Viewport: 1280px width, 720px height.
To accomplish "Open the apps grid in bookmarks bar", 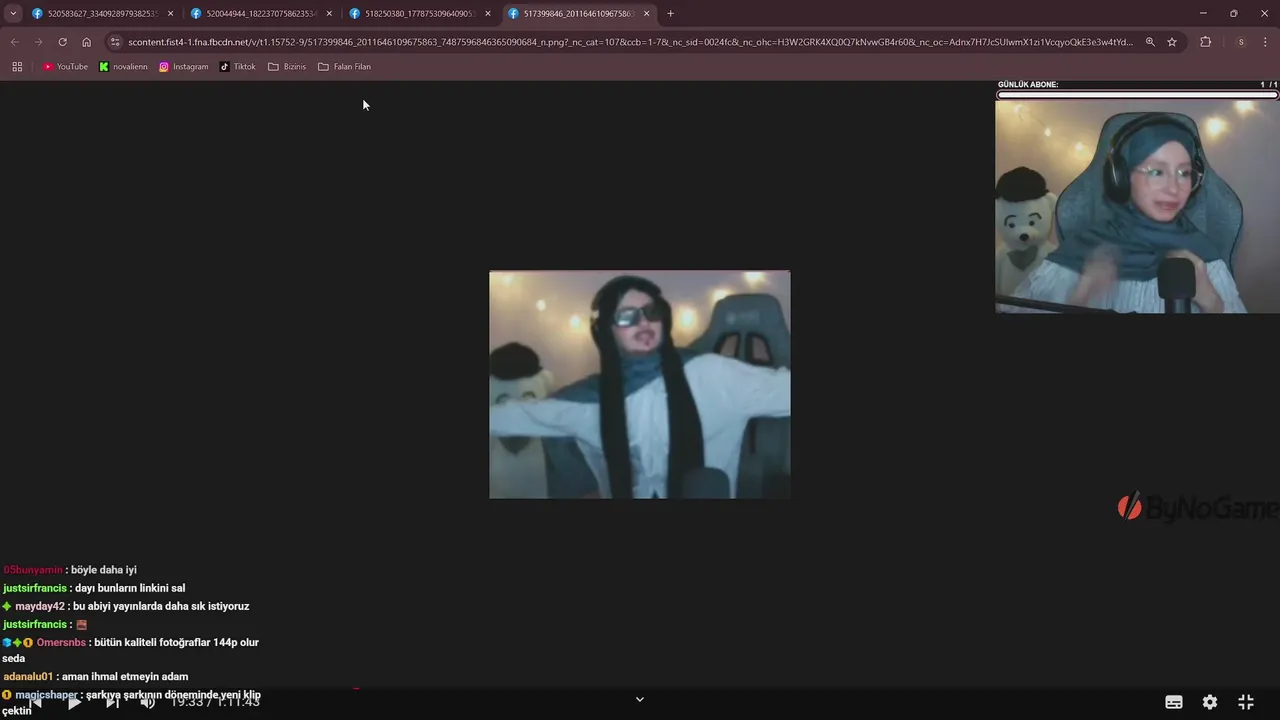I will pos(17,67).
